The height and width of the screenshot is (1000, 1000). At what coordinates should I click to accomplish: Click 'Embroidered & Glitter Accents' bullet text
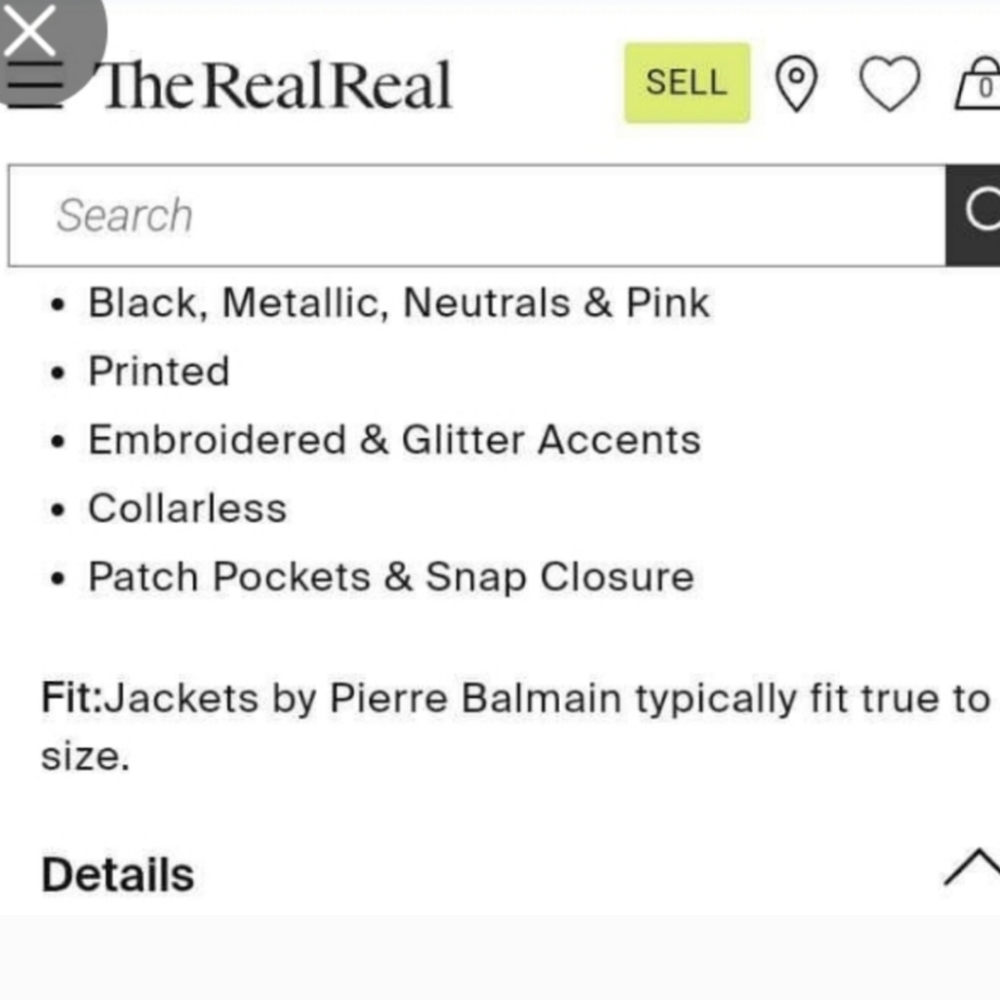(x=394, y=440)
